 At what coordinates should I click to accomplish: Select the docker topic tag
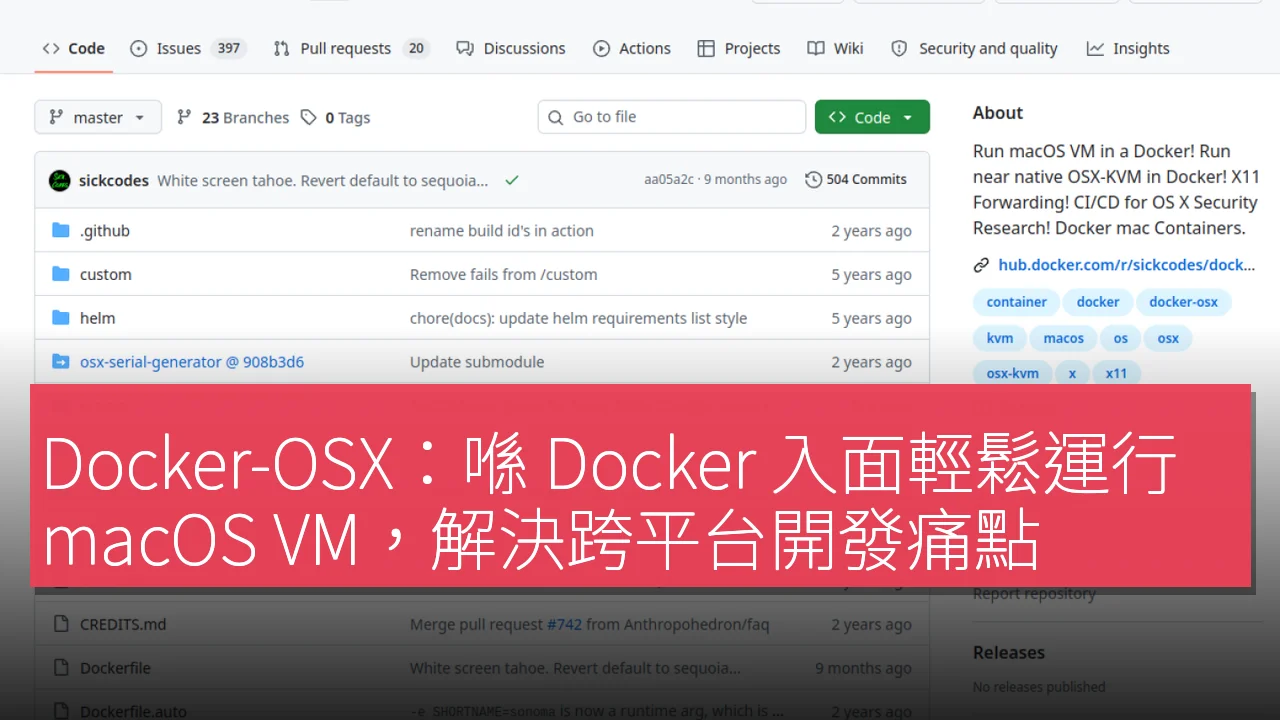tap(1098, 302)
